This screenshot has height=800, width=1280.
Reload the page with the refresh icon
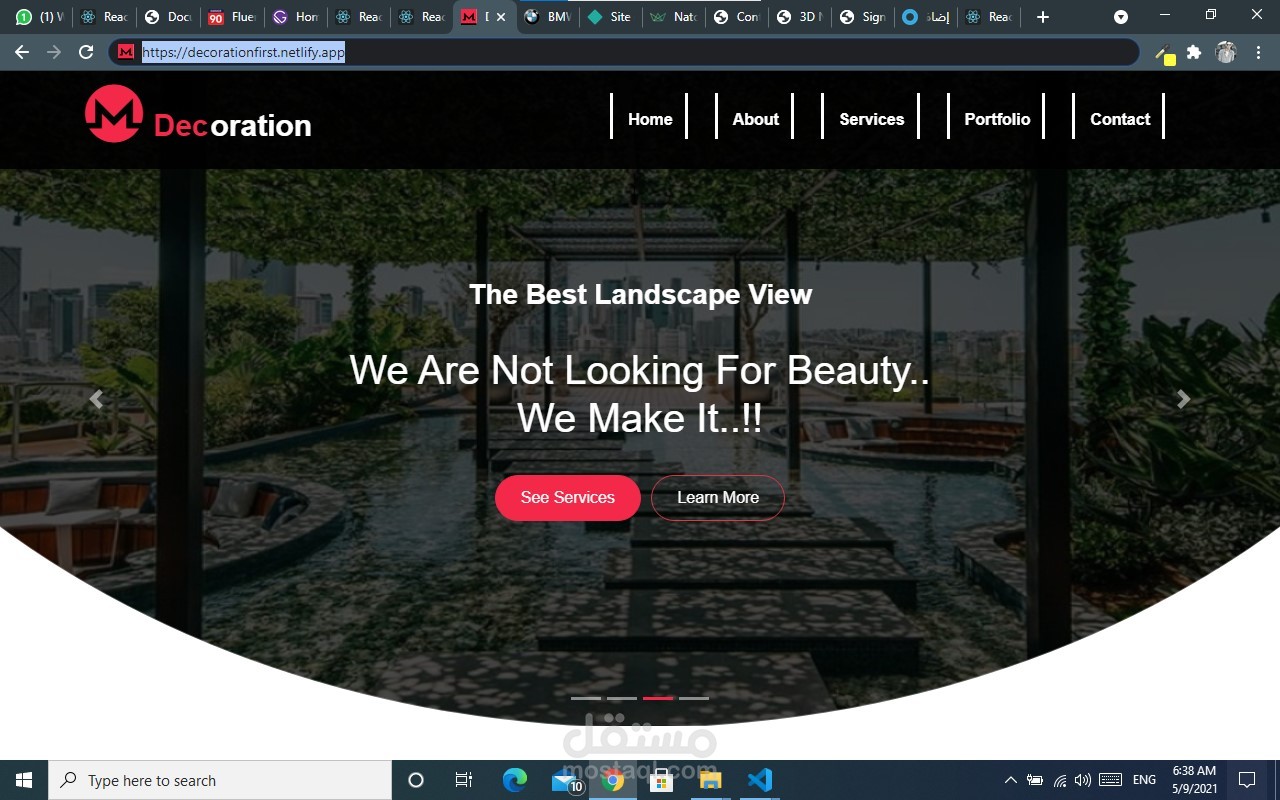tap(86, 52)
